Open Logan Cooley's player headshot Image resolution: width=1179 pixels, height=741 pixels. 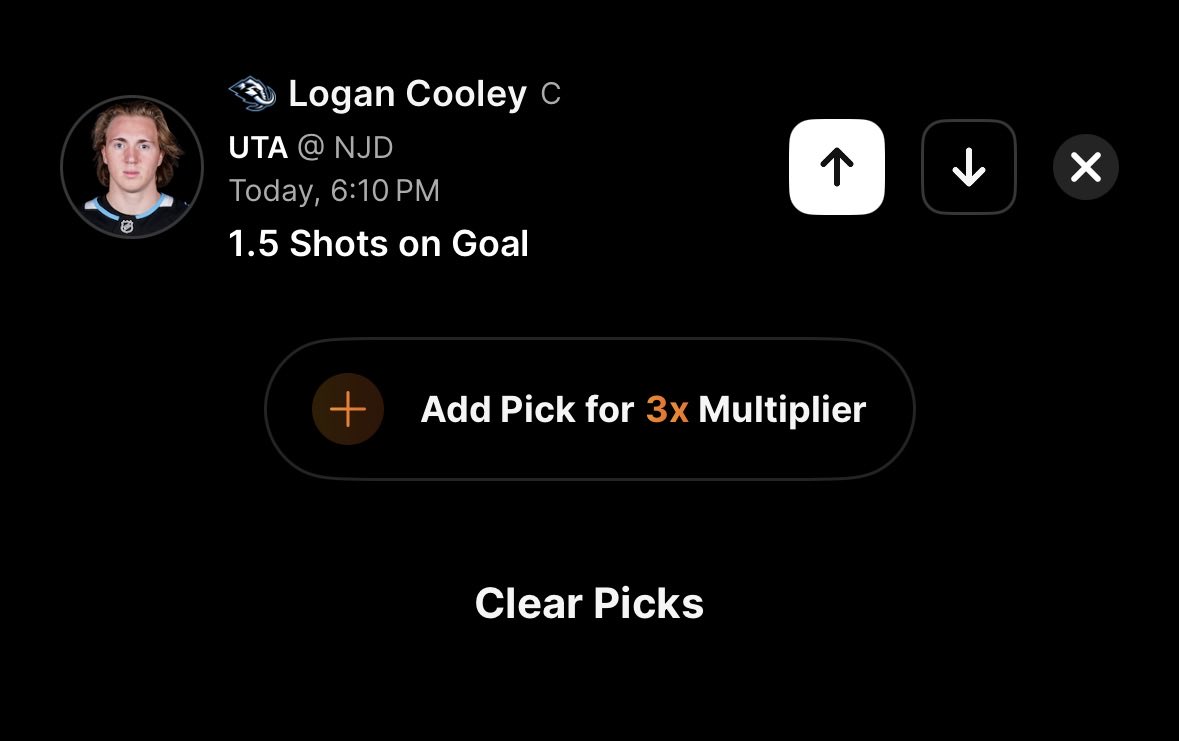tap(132, 167)
